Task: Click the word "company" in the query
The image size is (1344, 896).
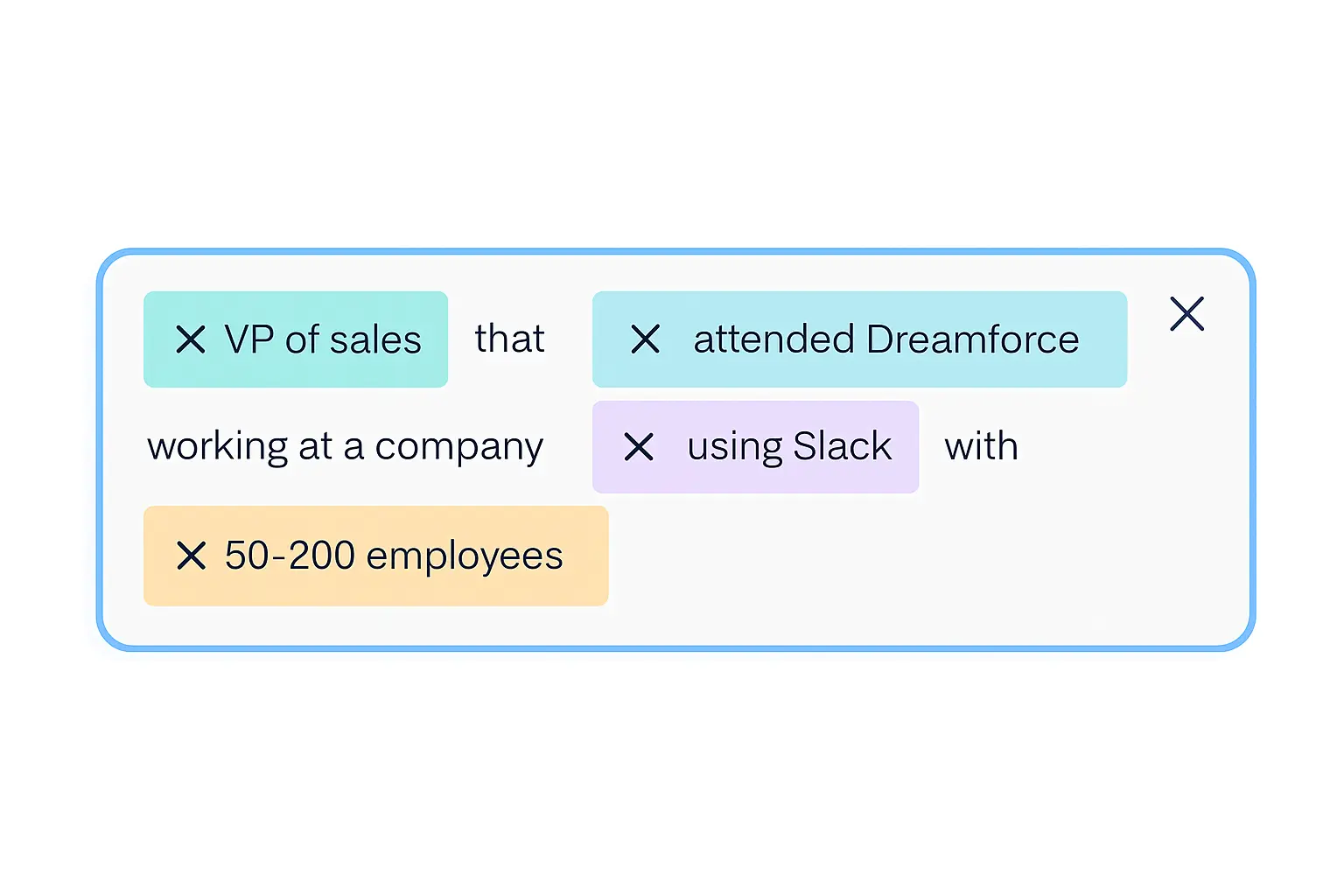Action: point(458,447)
